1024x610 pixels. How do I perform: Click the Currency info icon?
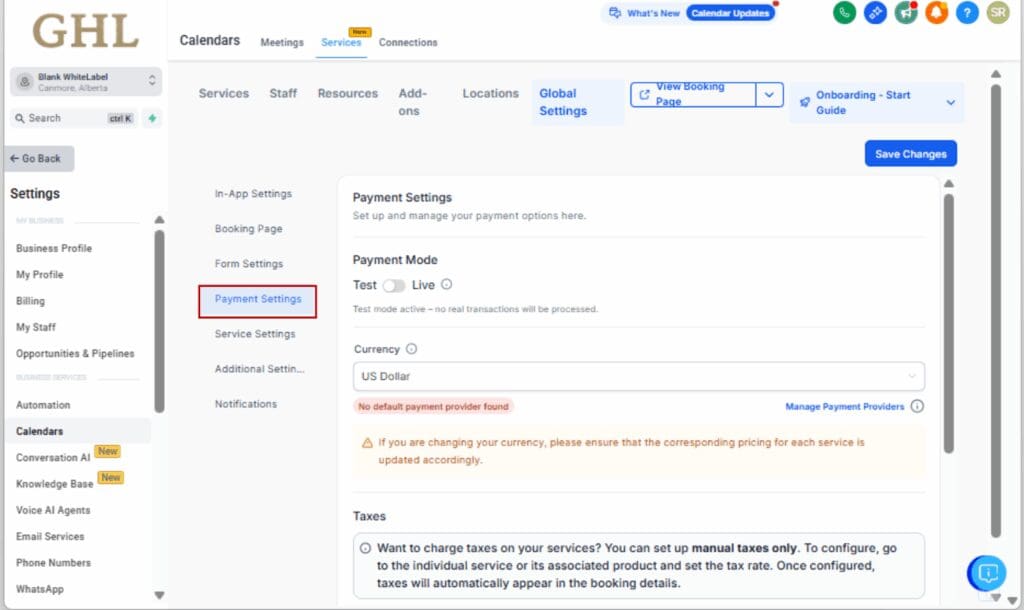[410, 349]
